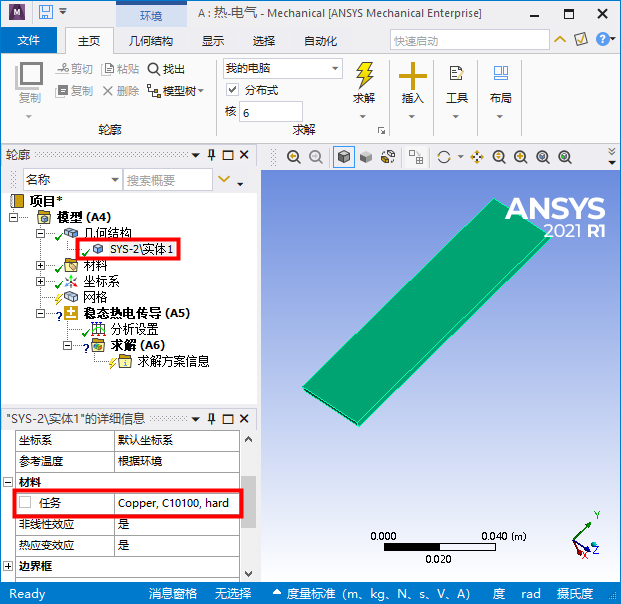Click the 快速启动 search field
Image resolution: width=621 pixels, height=604 pixels.
(x=470, y=40)
